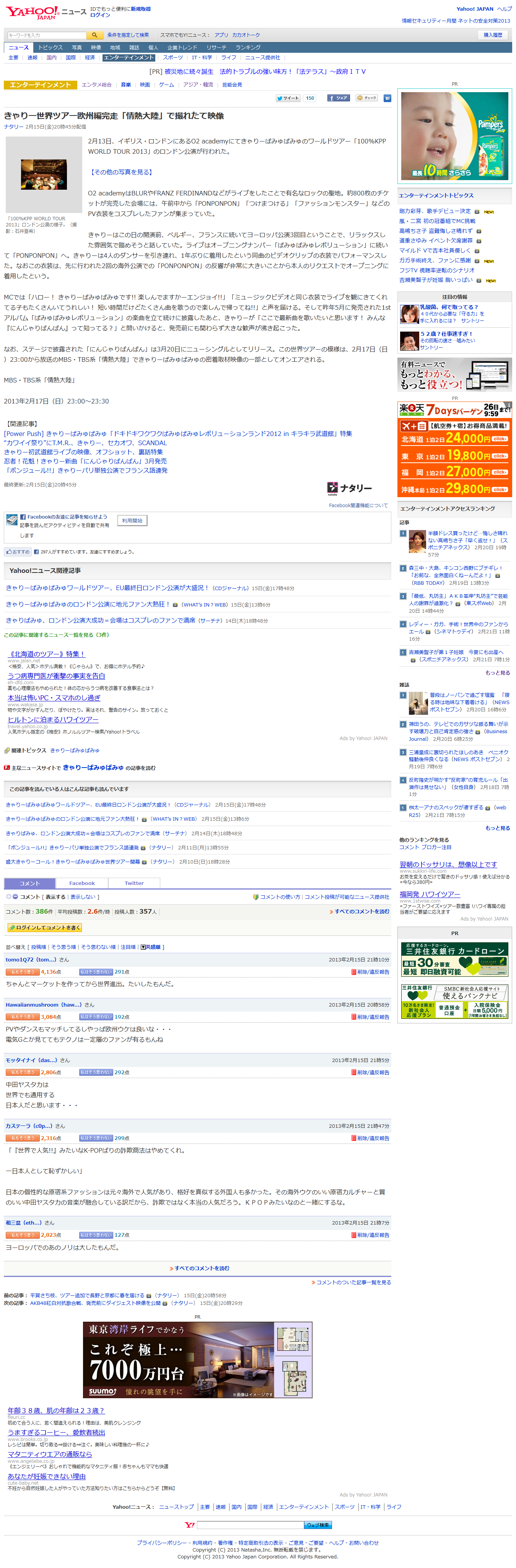This screenshot has height=1568, width=516.
Task: Sort comments by そう思う順
Action: tap(63, 947)
